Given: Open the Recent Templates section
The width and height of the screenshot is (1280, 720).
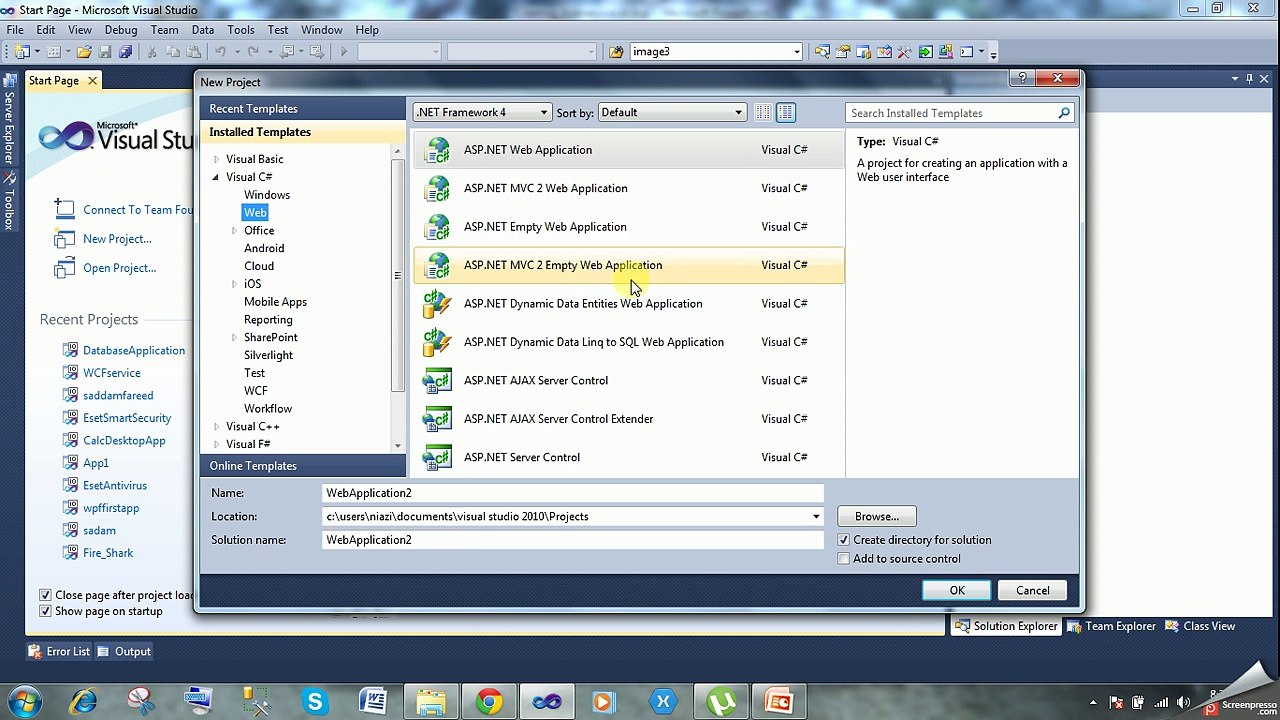Looking at the screenshot, I should click(x=303, y=109).
